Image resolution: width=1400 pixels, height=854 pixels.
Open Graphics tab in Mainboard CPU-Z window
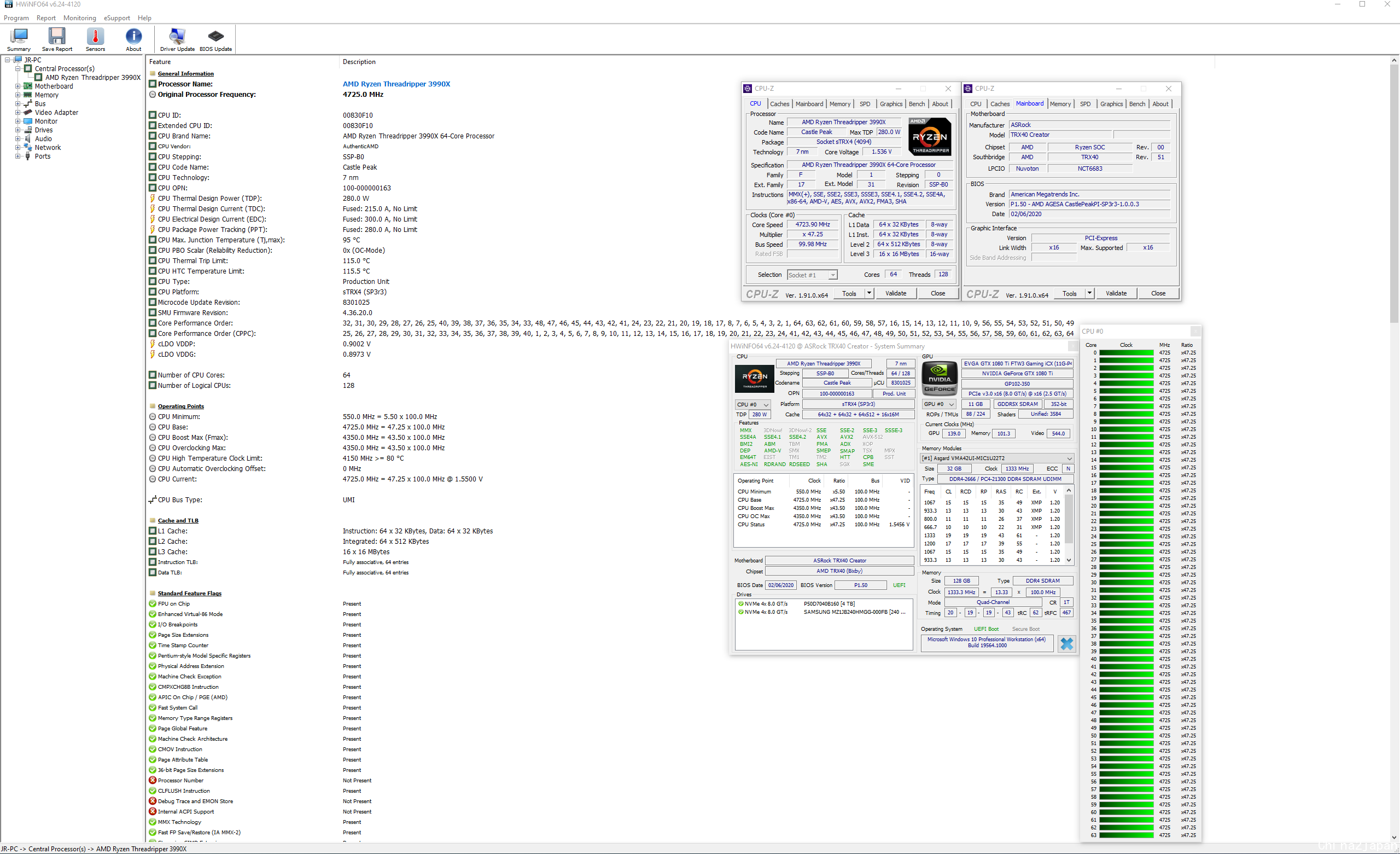point(1111,104)
